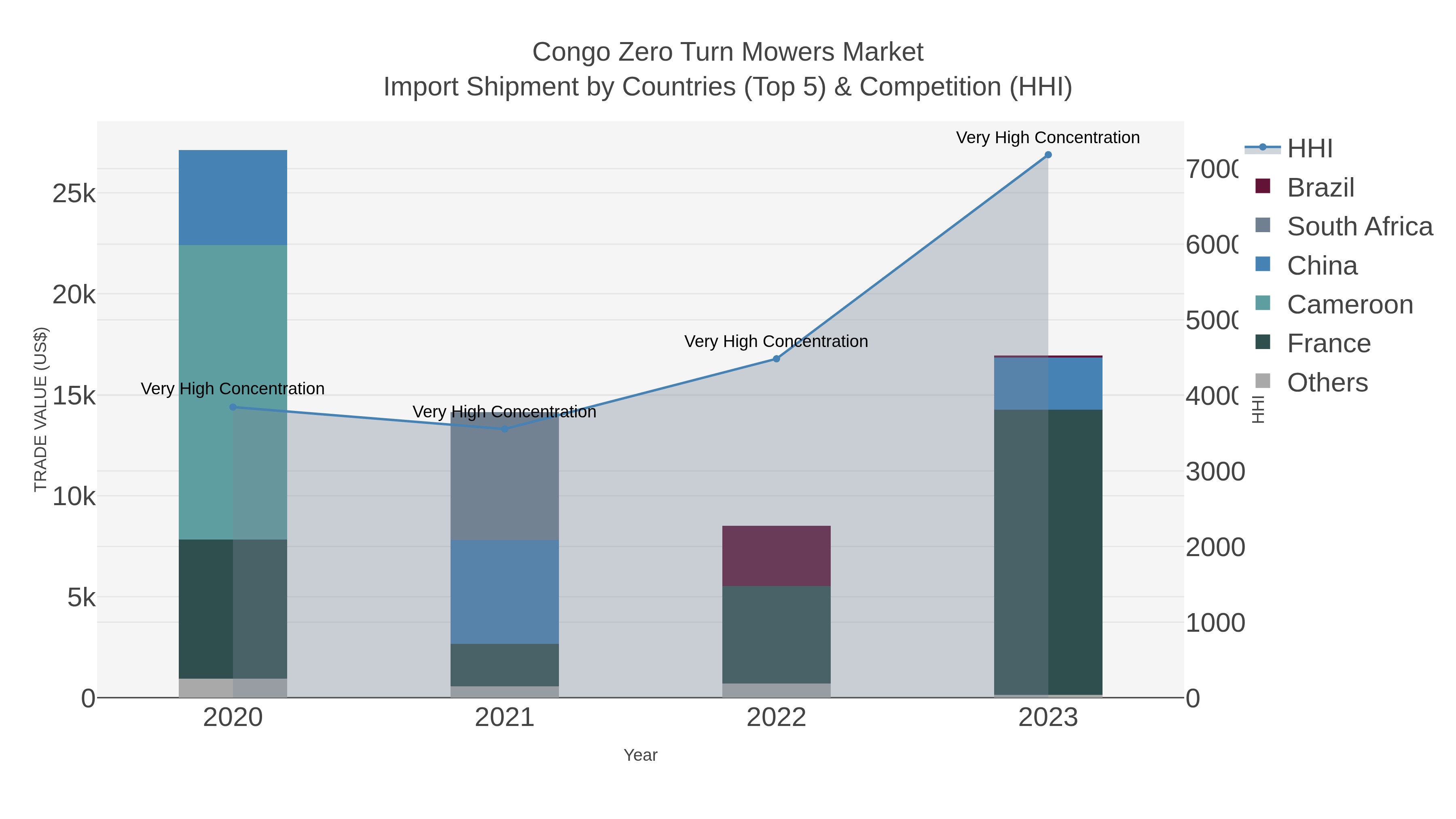Select the France segment of the 2020 bar

[233, 609]
